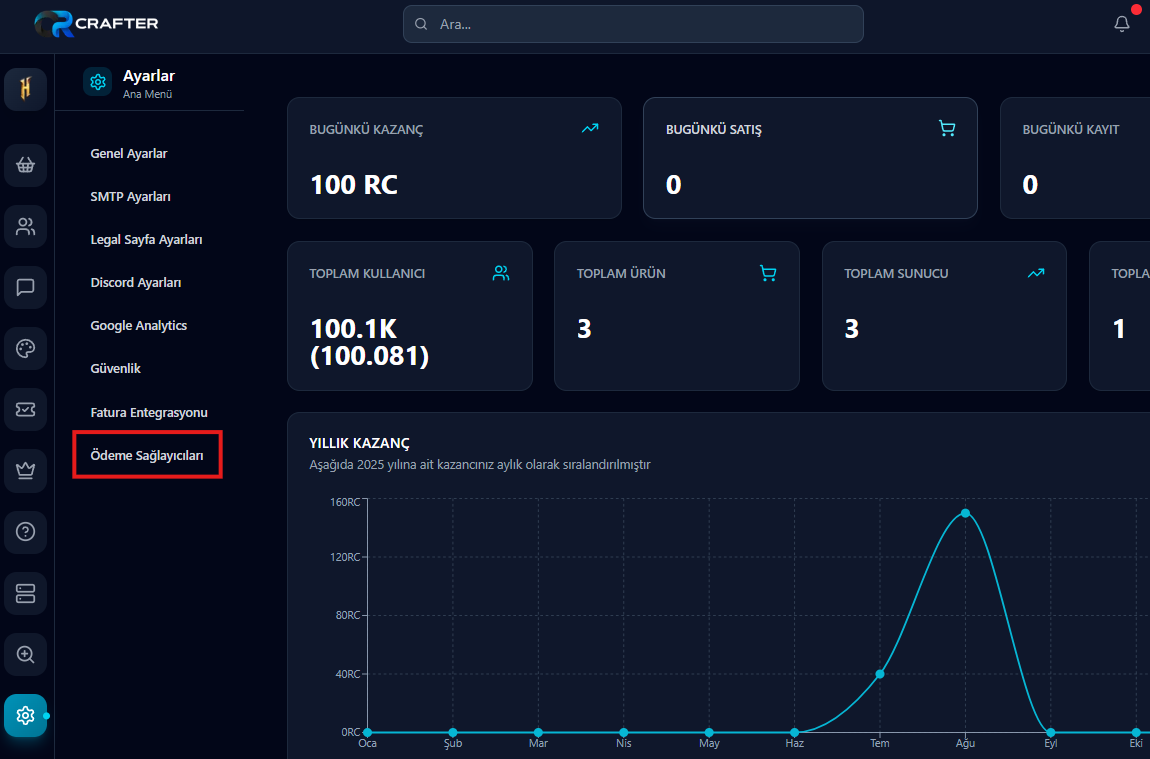Click the BUGÜNKÜ KAYIT card title
Screen dimensions: 1150x759
coord(1071,129)
